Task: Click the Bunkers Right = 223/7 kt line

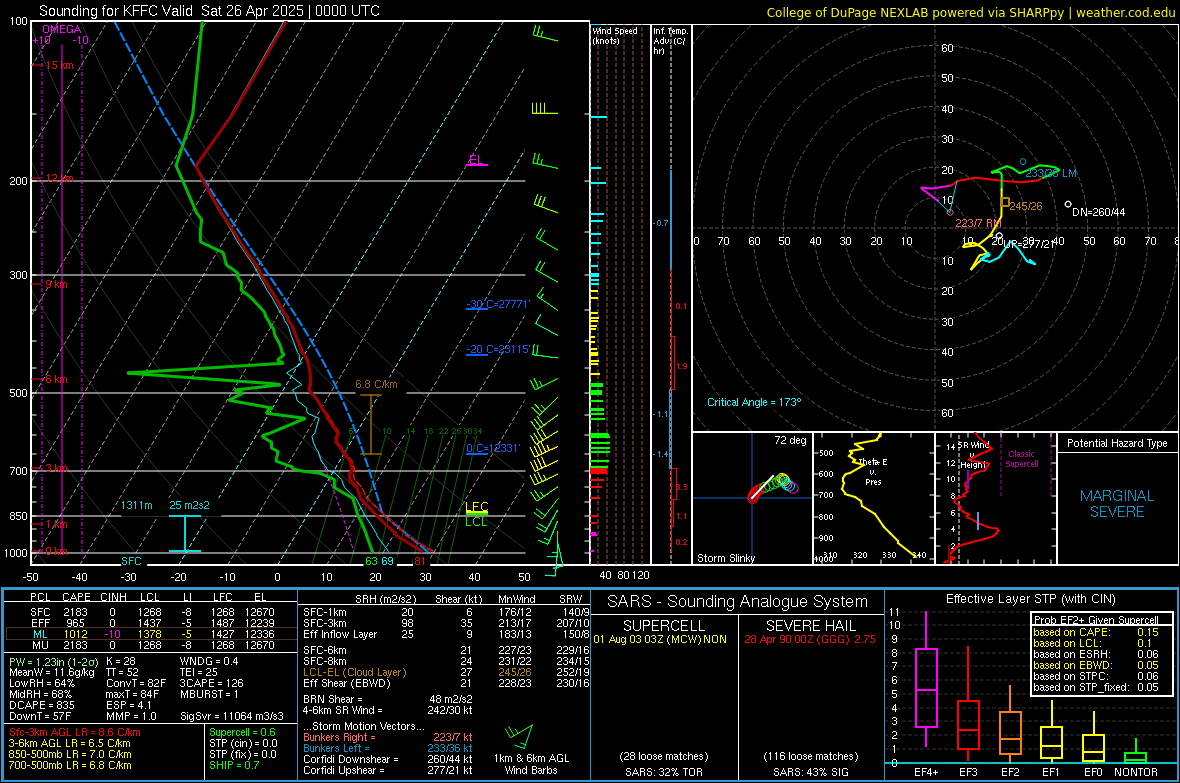Action: 388,737
